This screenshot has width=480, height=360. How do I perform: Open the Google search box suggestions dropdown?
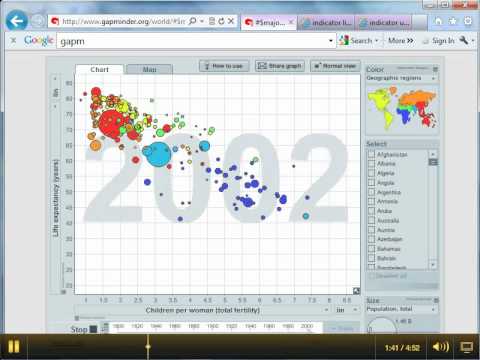click(331, 41)
